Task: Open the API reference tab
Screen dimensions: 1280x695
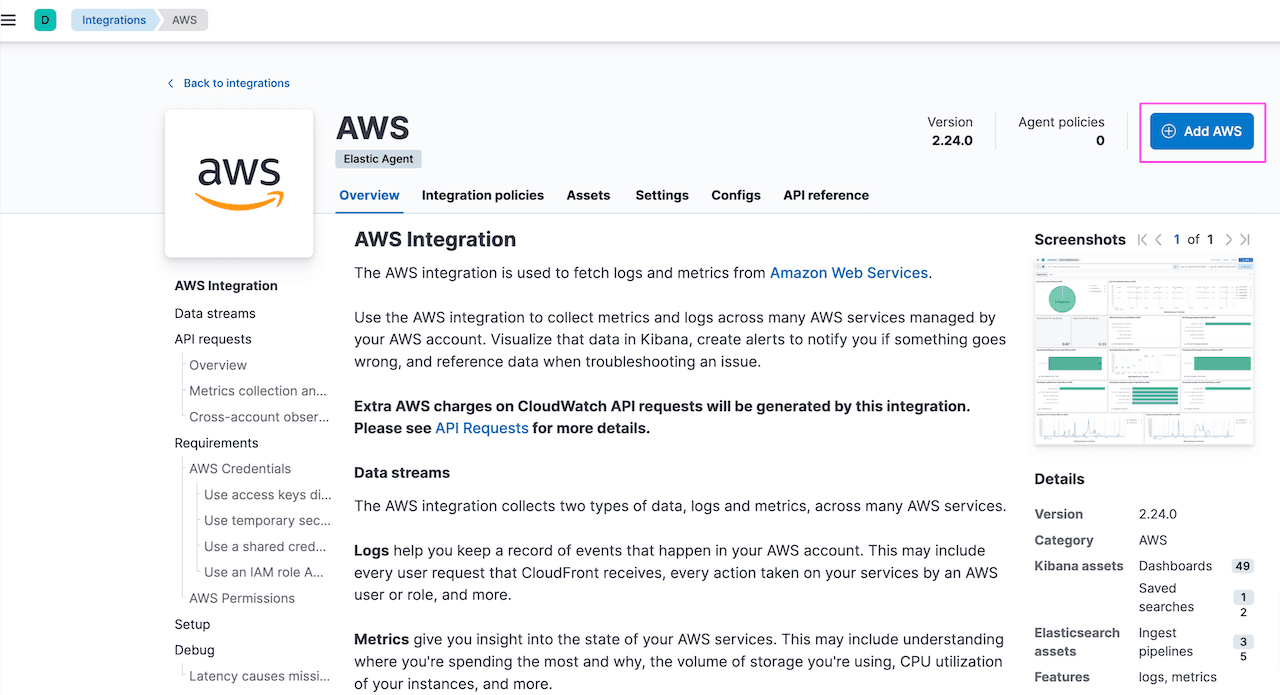Action: pyautogui.click(x=826, y=195)
